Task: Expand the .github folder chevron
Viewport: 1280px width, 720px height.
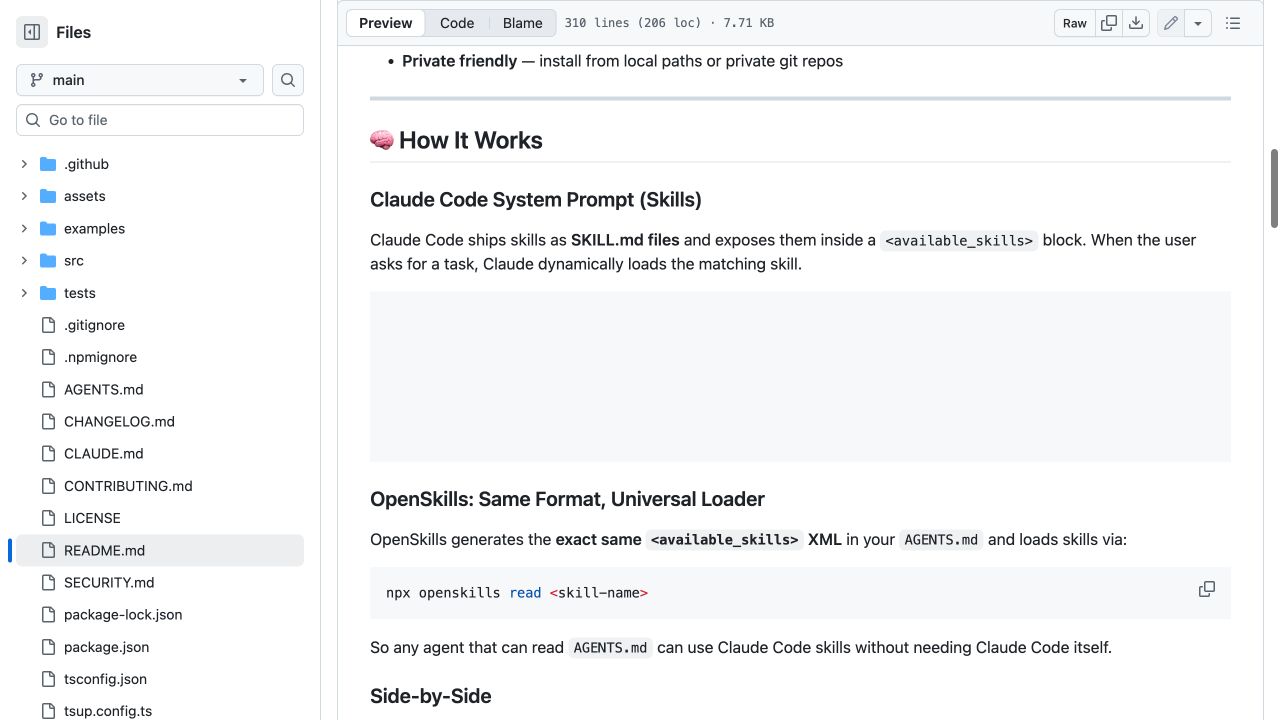Action: 24,164
